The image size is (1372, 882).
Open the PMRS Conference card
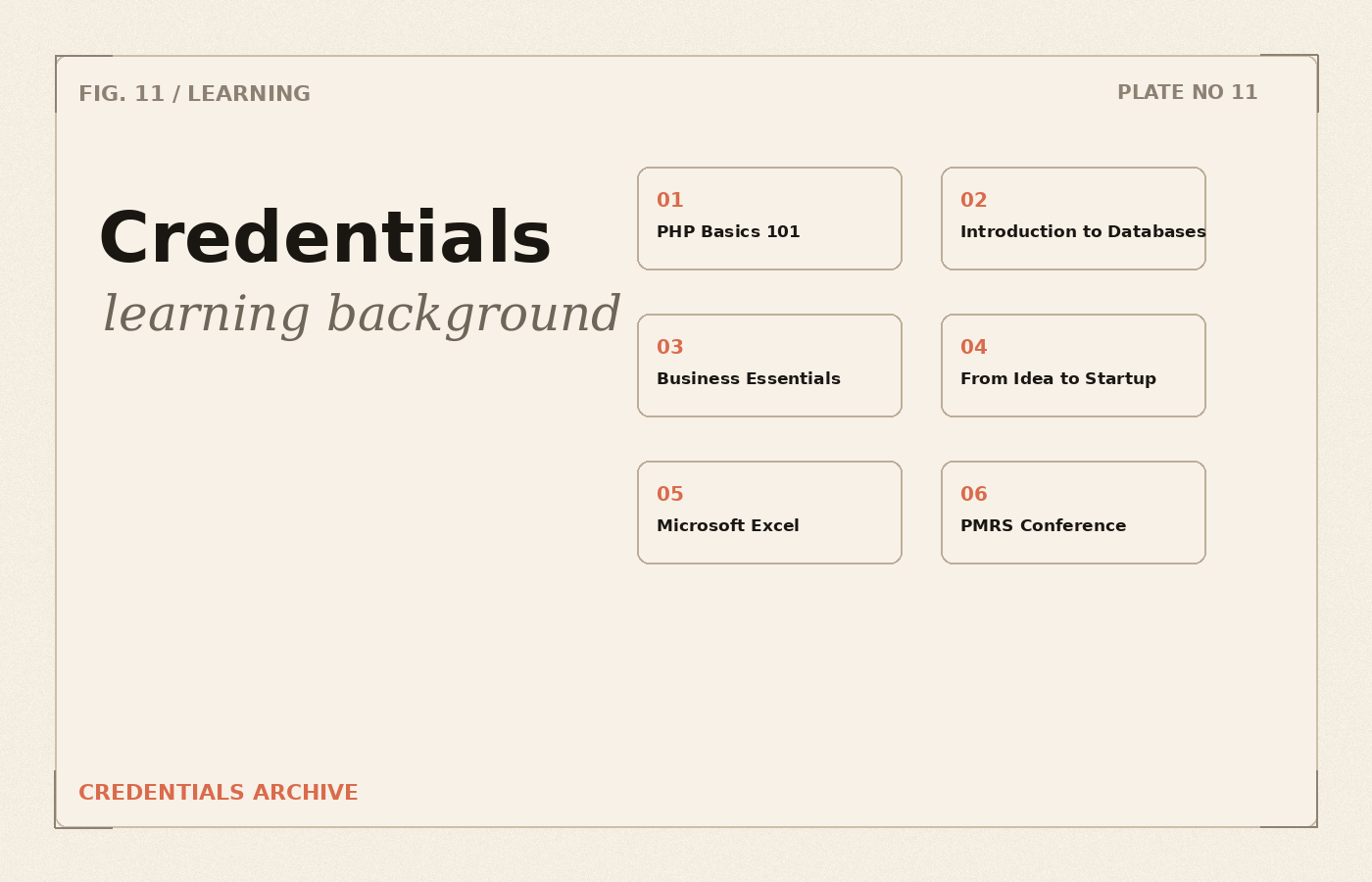point(1073,513)
